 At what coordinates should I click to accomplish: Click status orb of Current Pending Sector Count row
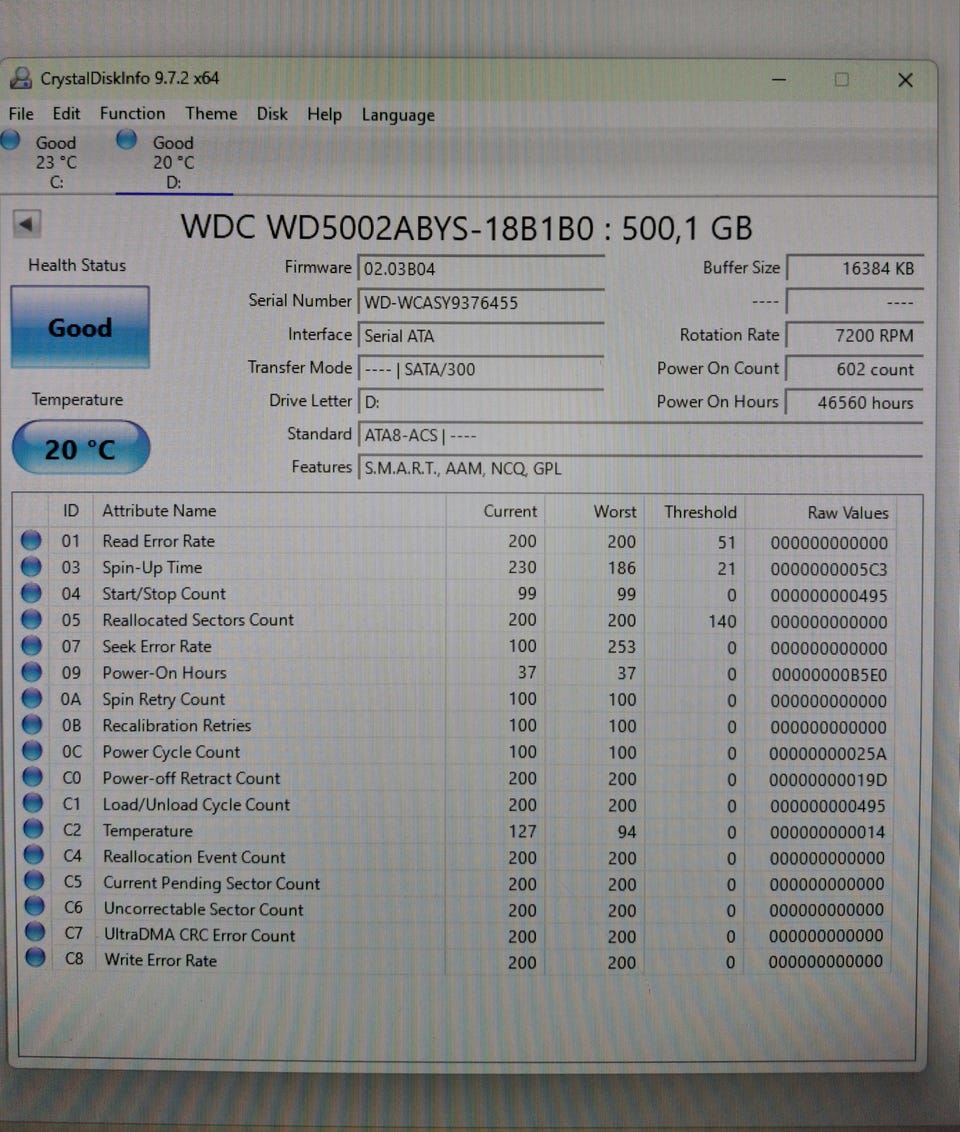point(34,881)
